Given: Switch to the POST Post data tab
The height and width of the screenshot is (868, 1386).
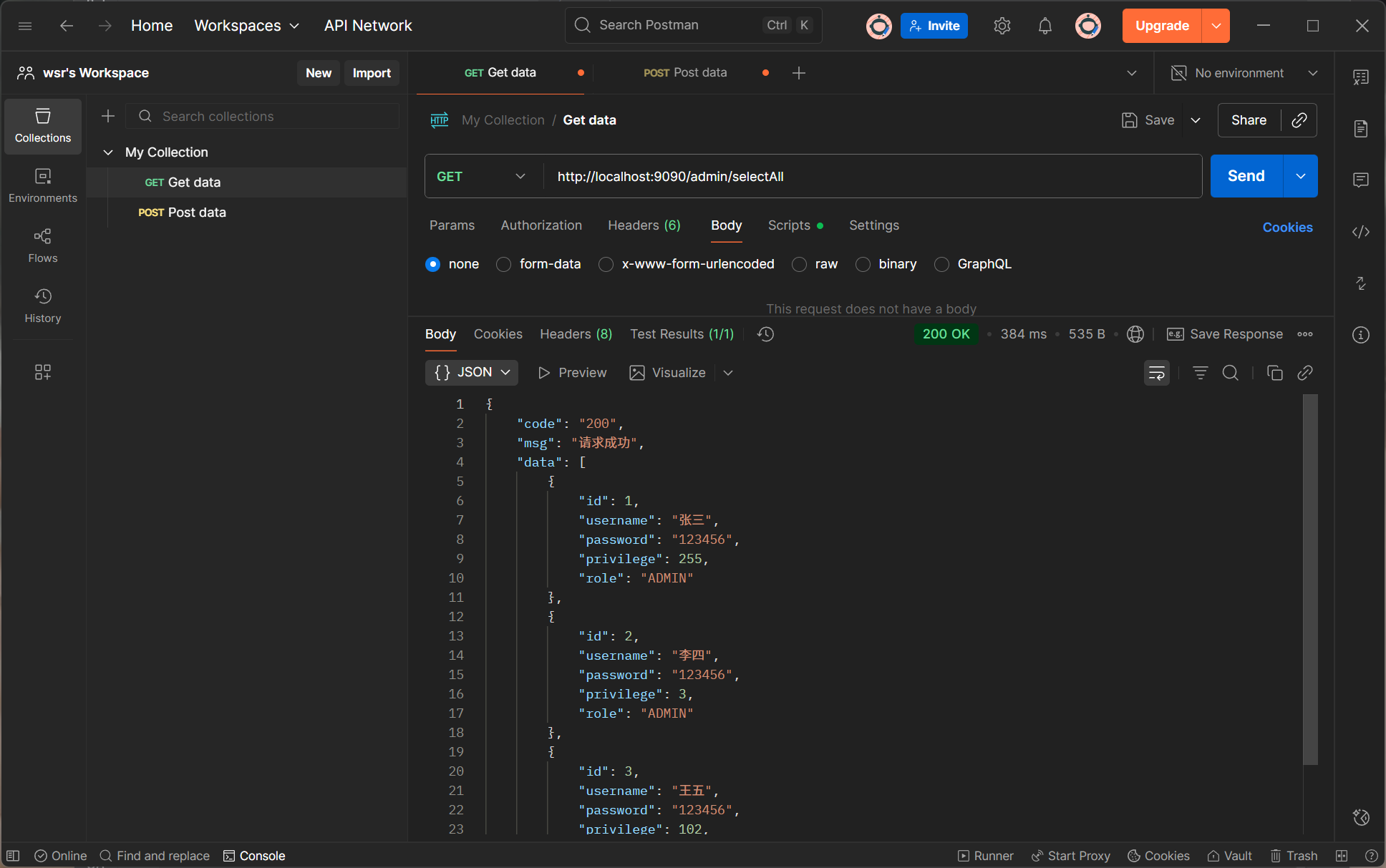Looking at the screenshot, I should tap(685, 73).
